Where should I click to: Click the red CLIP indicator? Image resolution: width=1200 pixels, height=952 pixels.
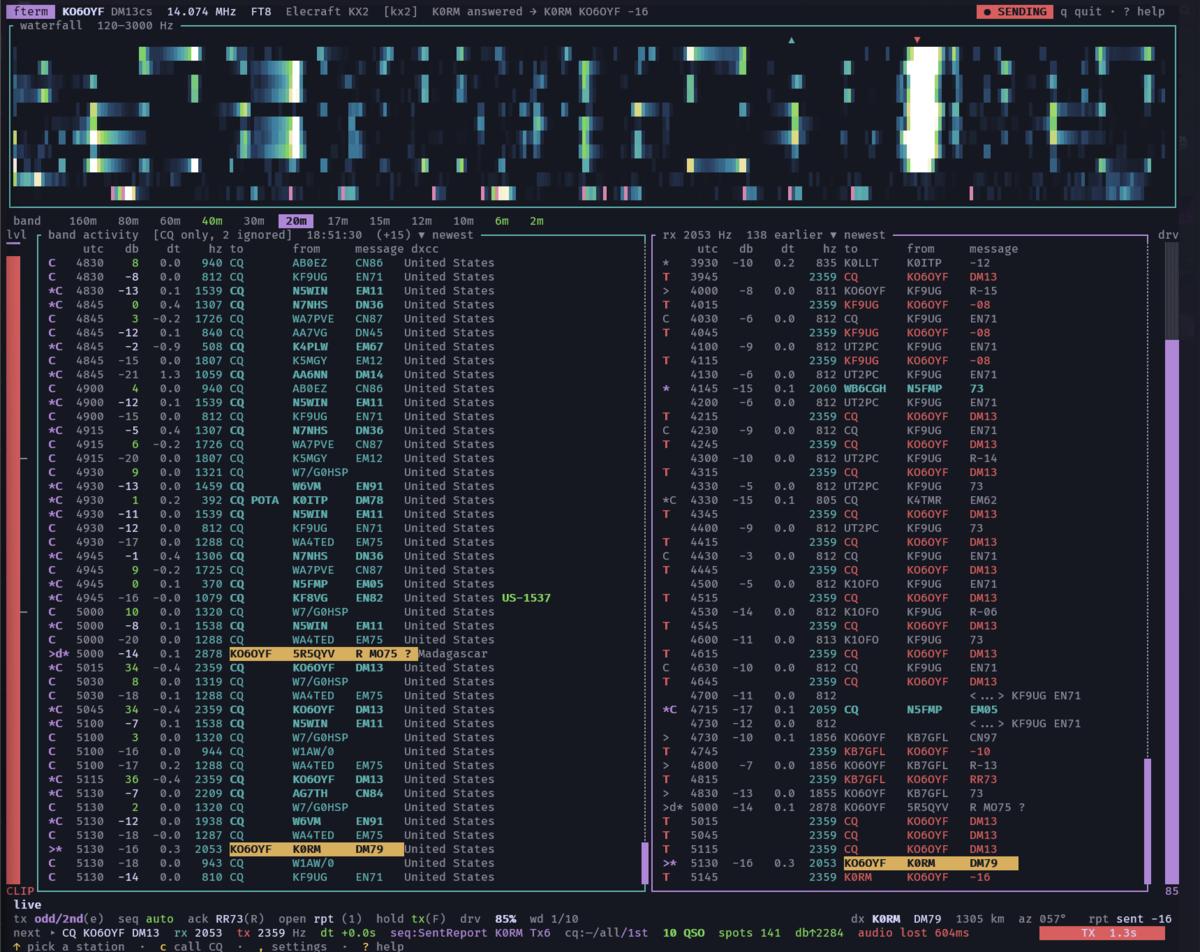tap(20, 891)
